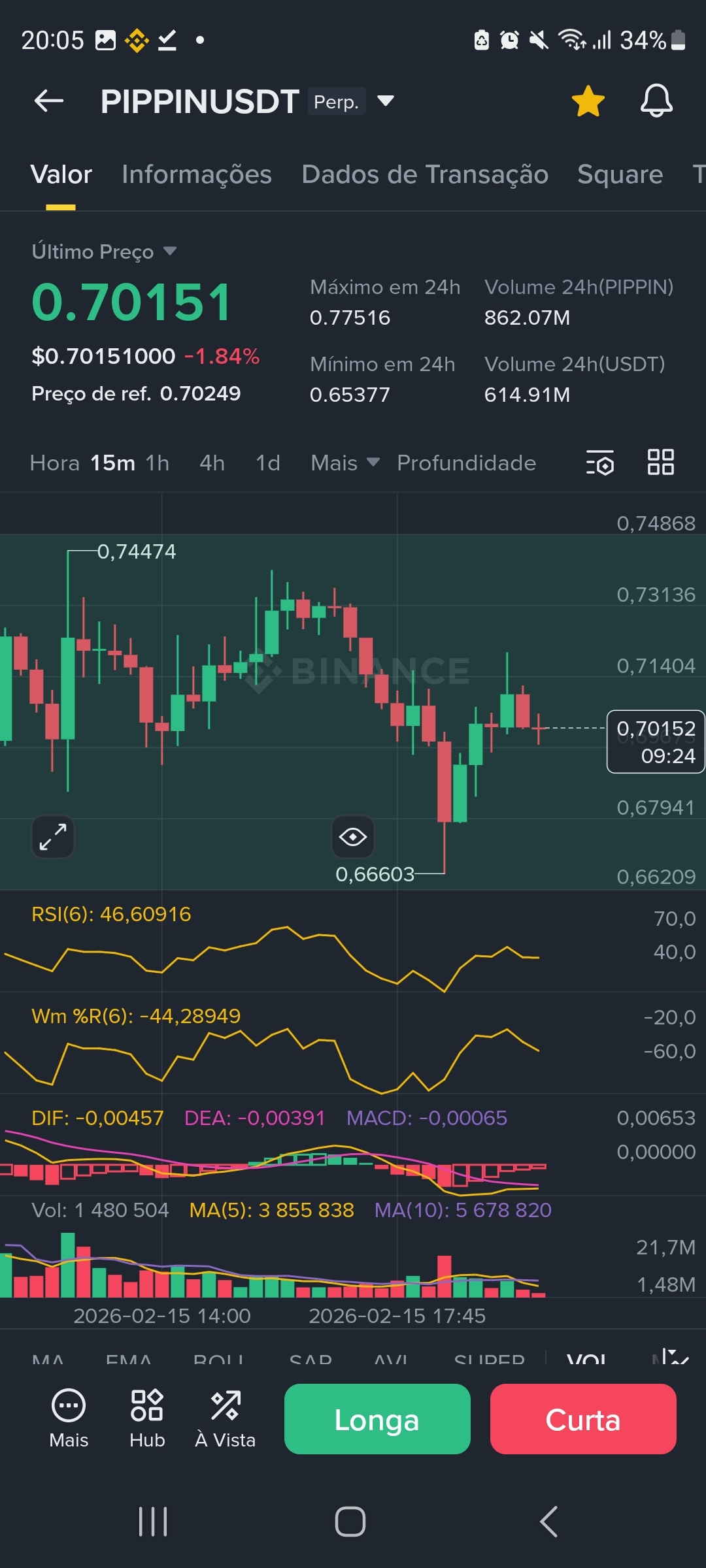Viewport: 706px width, 1568px height.
Task: Tap the large last price 0.70151
Action: (131, 302)
